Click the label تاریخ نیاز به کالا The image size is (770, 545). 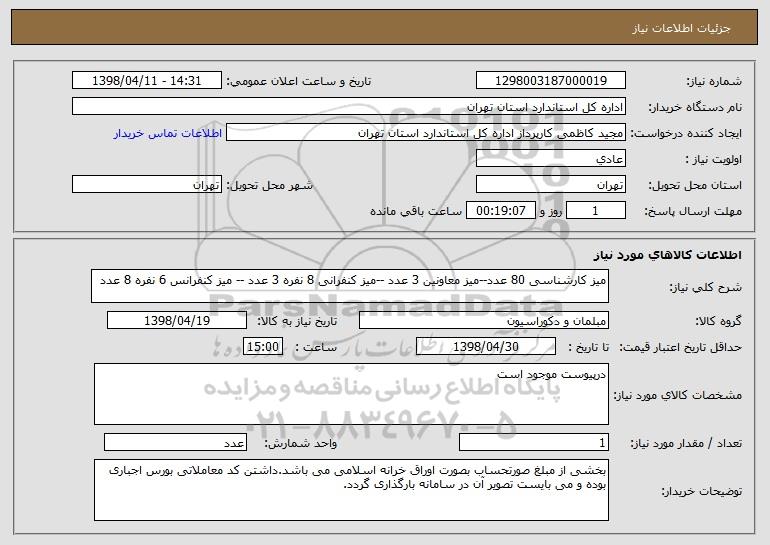click(x=297, y=321)
